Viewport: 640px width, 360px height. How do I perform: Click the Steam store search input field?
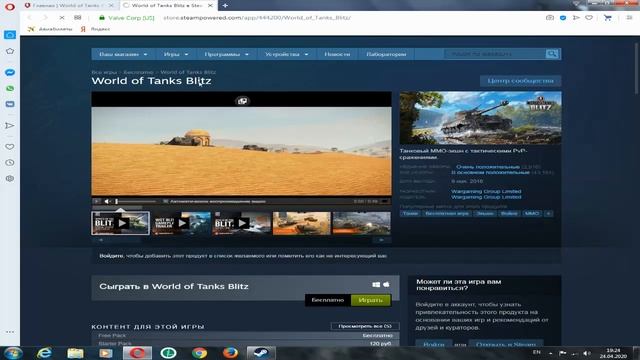coord(496,54)
